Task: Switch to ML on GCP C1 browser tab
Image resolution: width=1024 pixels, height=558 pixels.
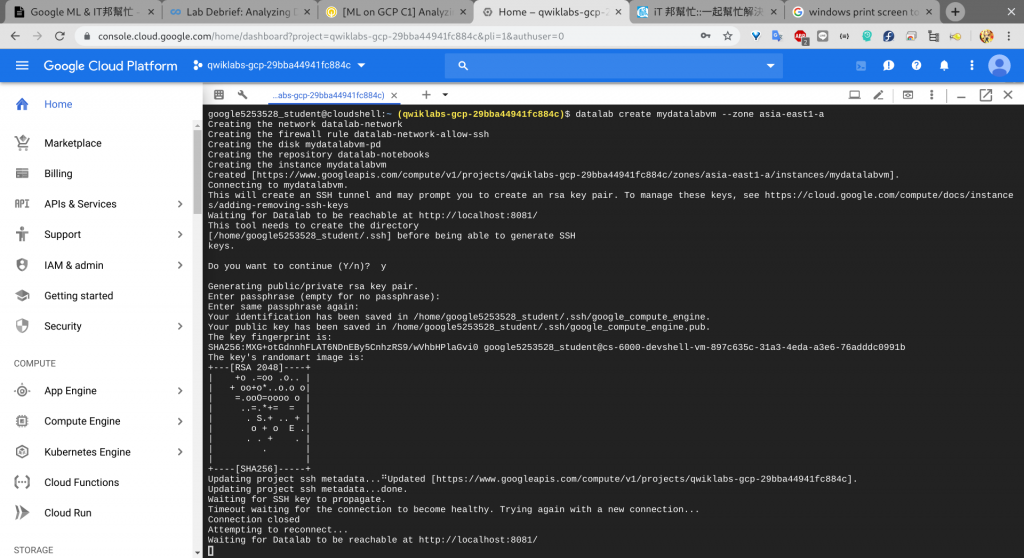Action: pos(396,12)
